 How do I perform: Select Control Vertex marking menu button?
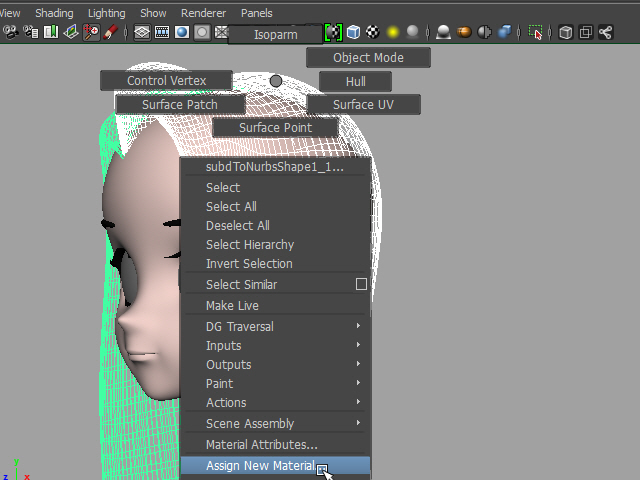pos(166,80)
